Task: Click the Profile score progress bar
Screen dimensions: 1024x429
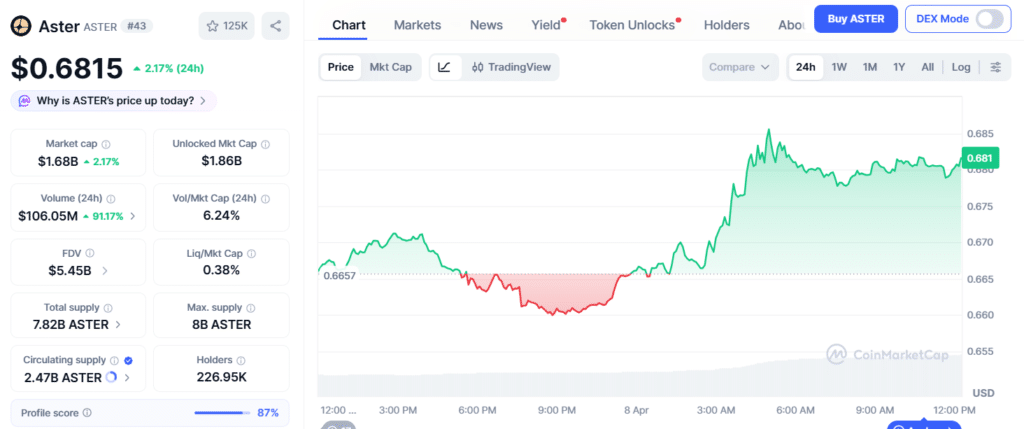Action: click(221, 412)
